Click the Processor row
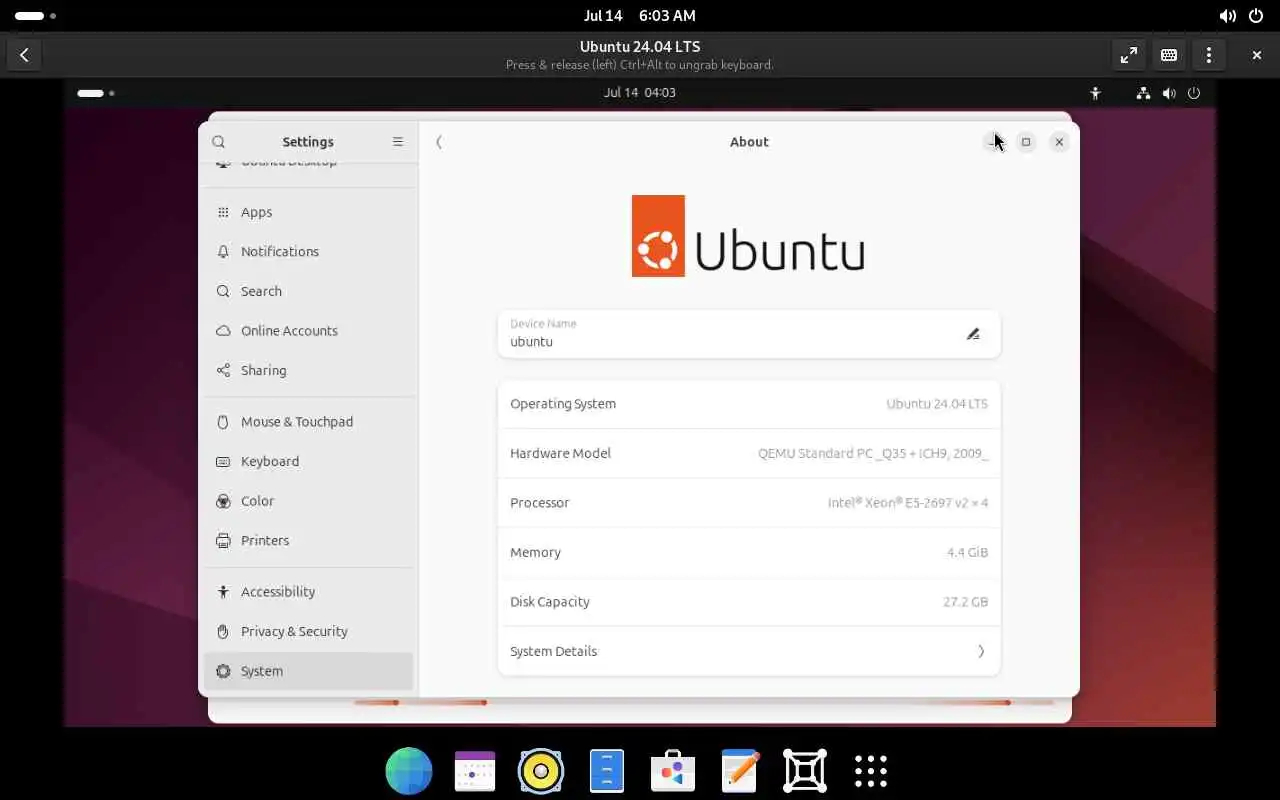This screenshot has width=1280, height=800. (749, 503)
